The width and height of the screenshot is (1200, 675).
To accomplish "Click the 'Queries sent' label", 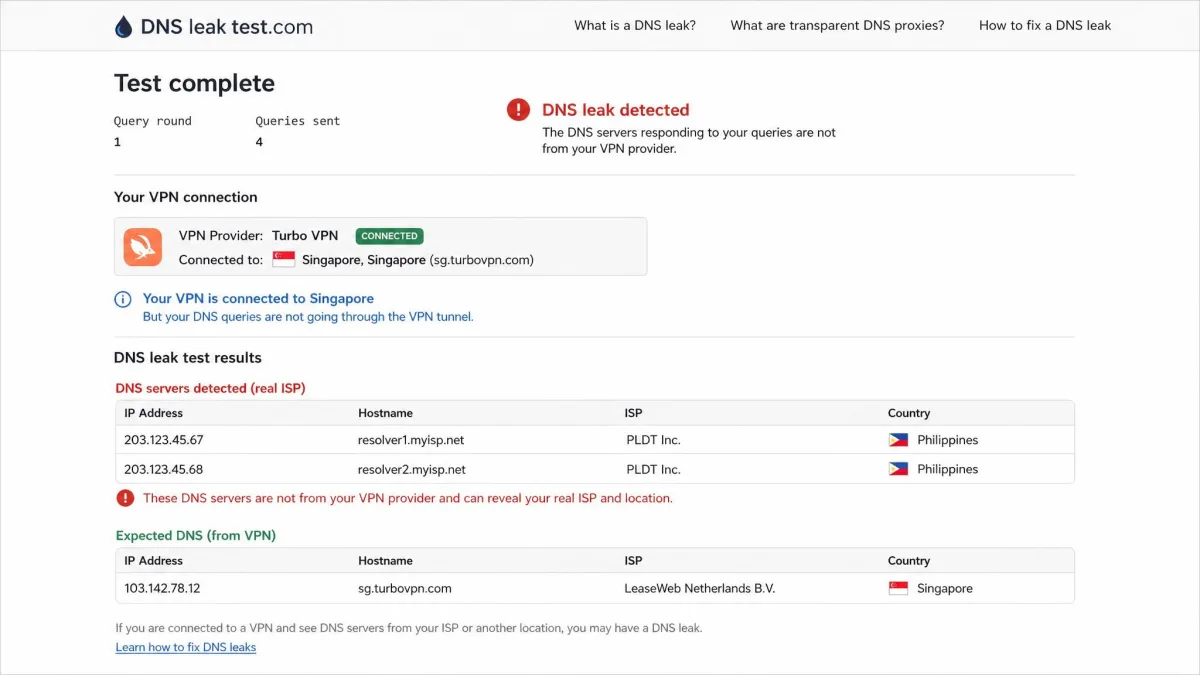I will click(x=298, y=121).
